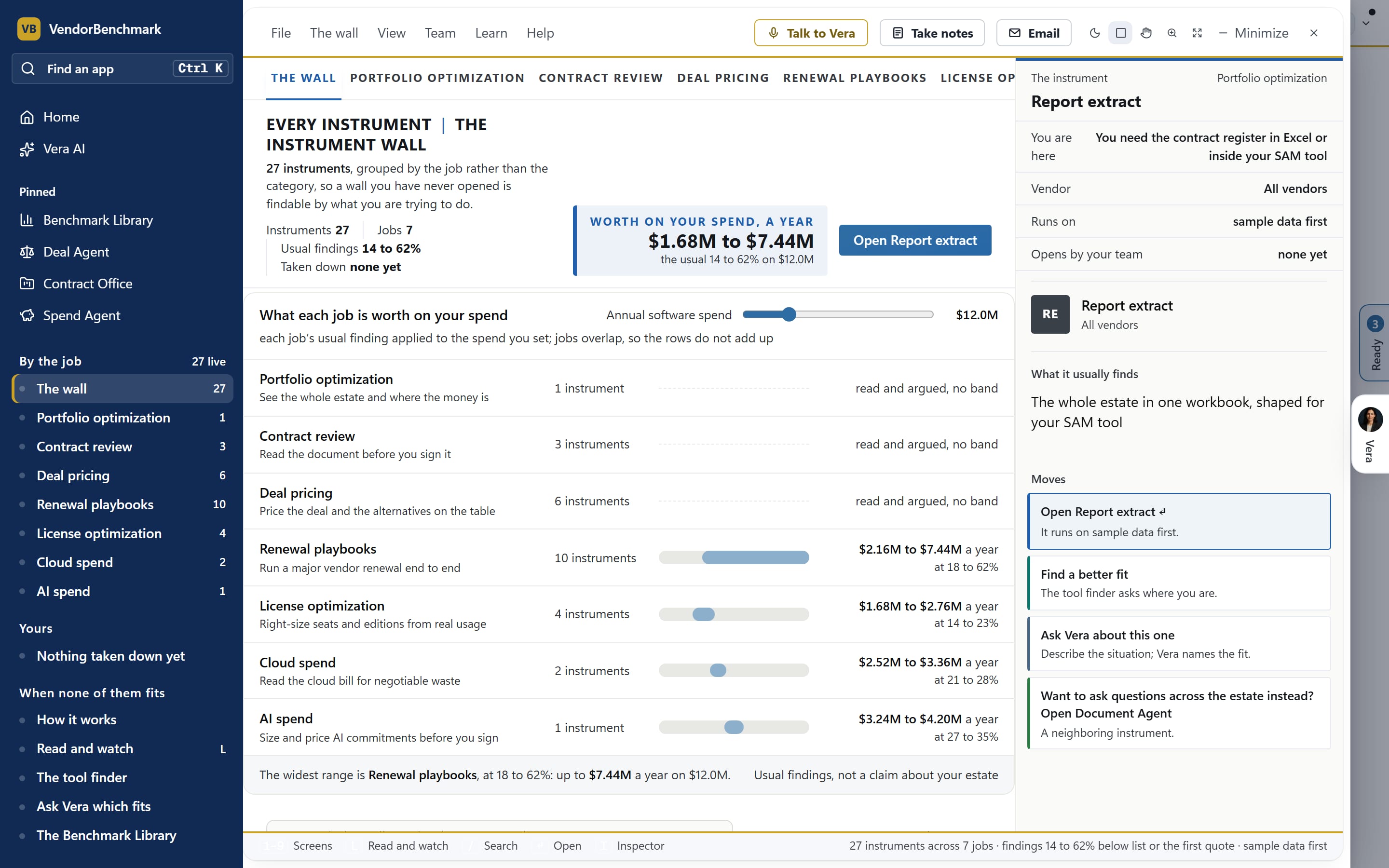Toggle the square panel-view icon
1389x868 pixels.
1120,33
